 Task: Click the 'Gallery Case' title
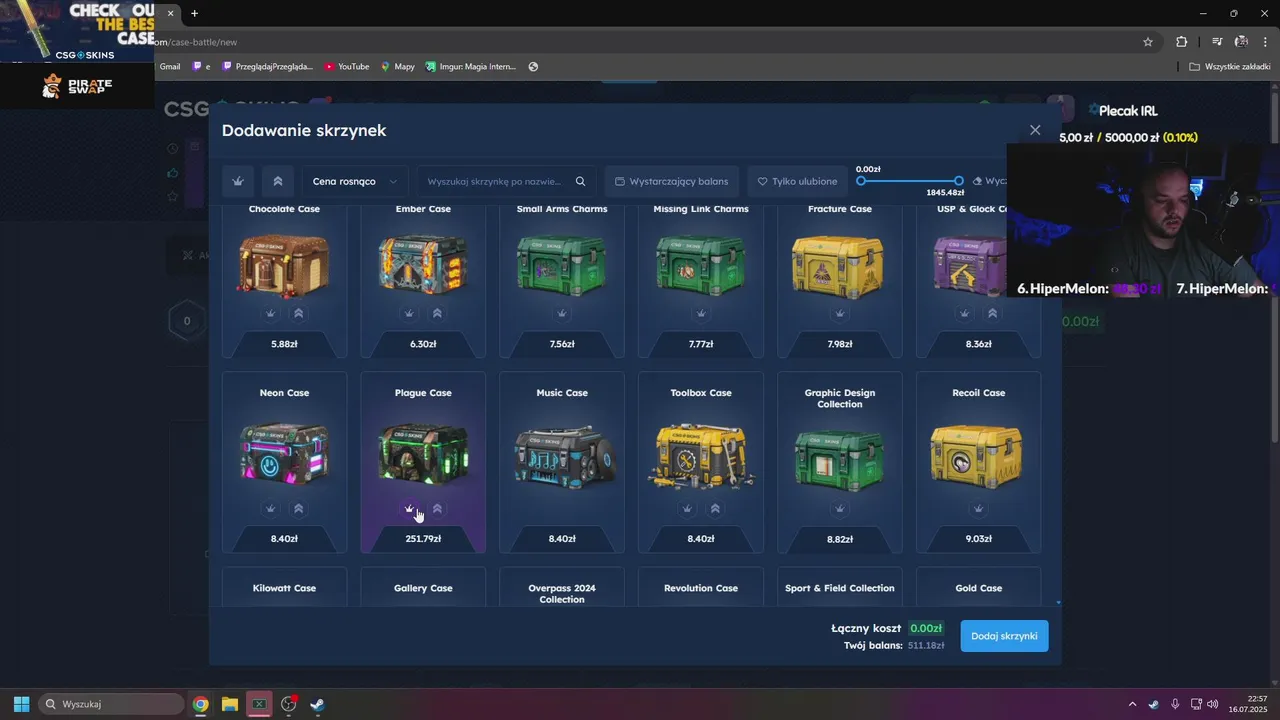tap(423, 588)
